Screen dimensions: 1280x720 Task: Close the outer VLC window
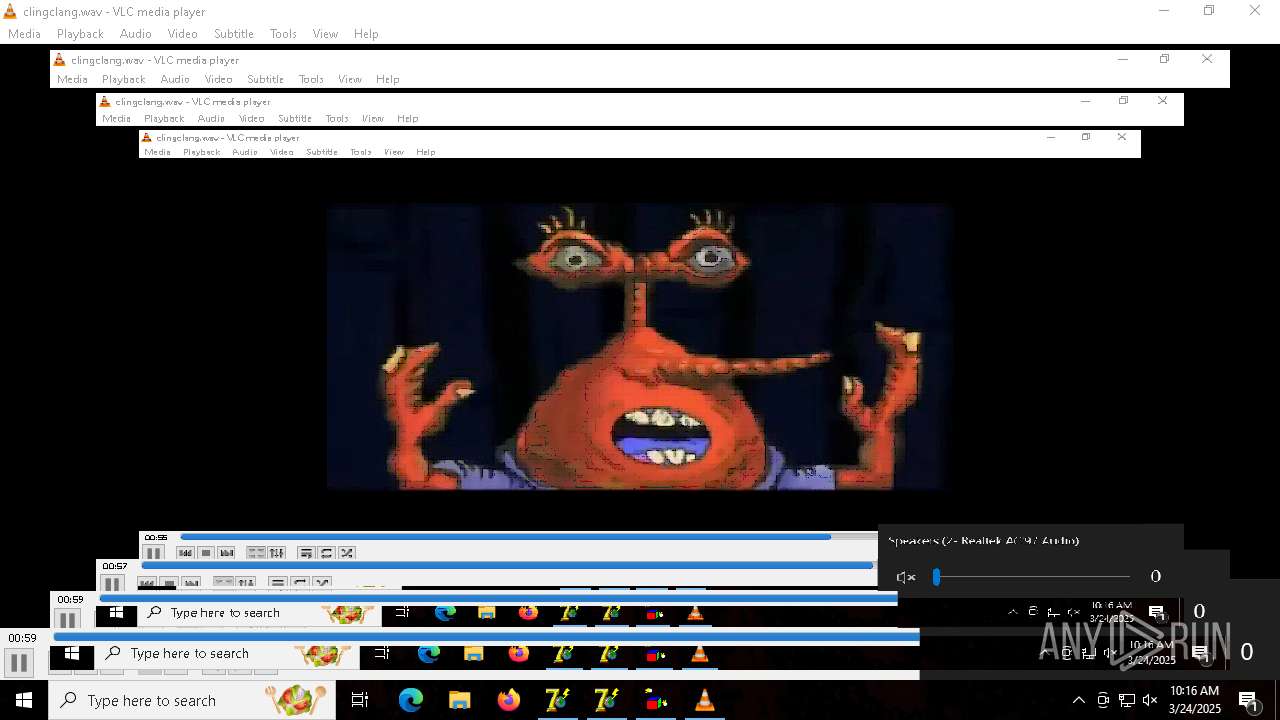[x=1255, y=11]
